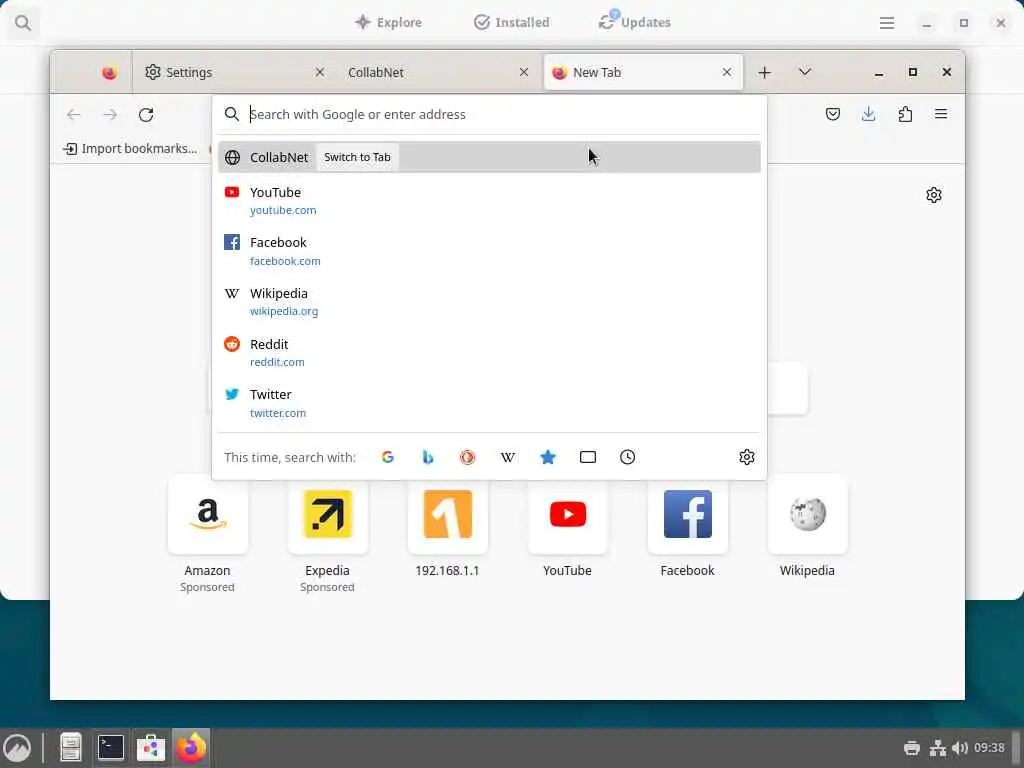Click the Firefox taskbar icon
This screenshot has height=768, width=1024.
click(x=191, y=748)
